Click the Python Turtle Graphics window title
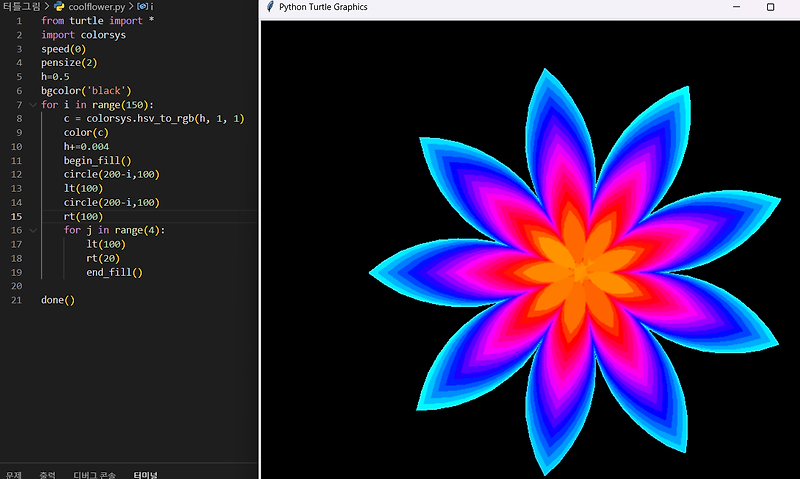This screenshot has height=479, width=800. click(x=323, y=7)
